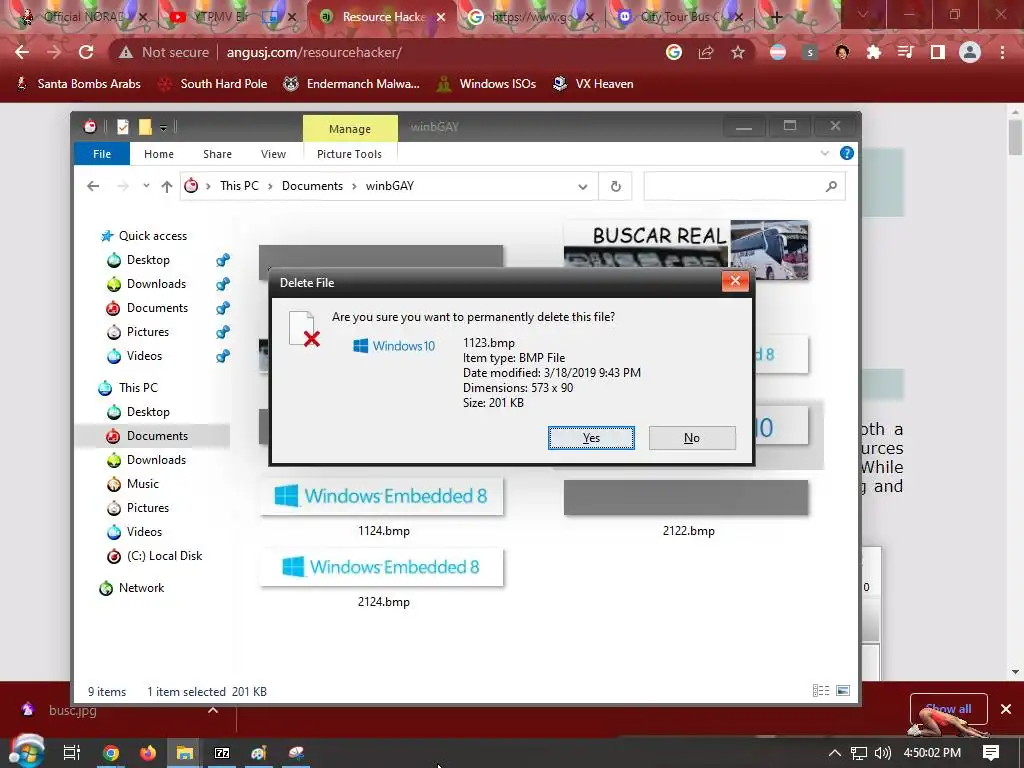Open Task View on taskbar
The height and width of the screenshot is (768, 1024).
[72, 753]
